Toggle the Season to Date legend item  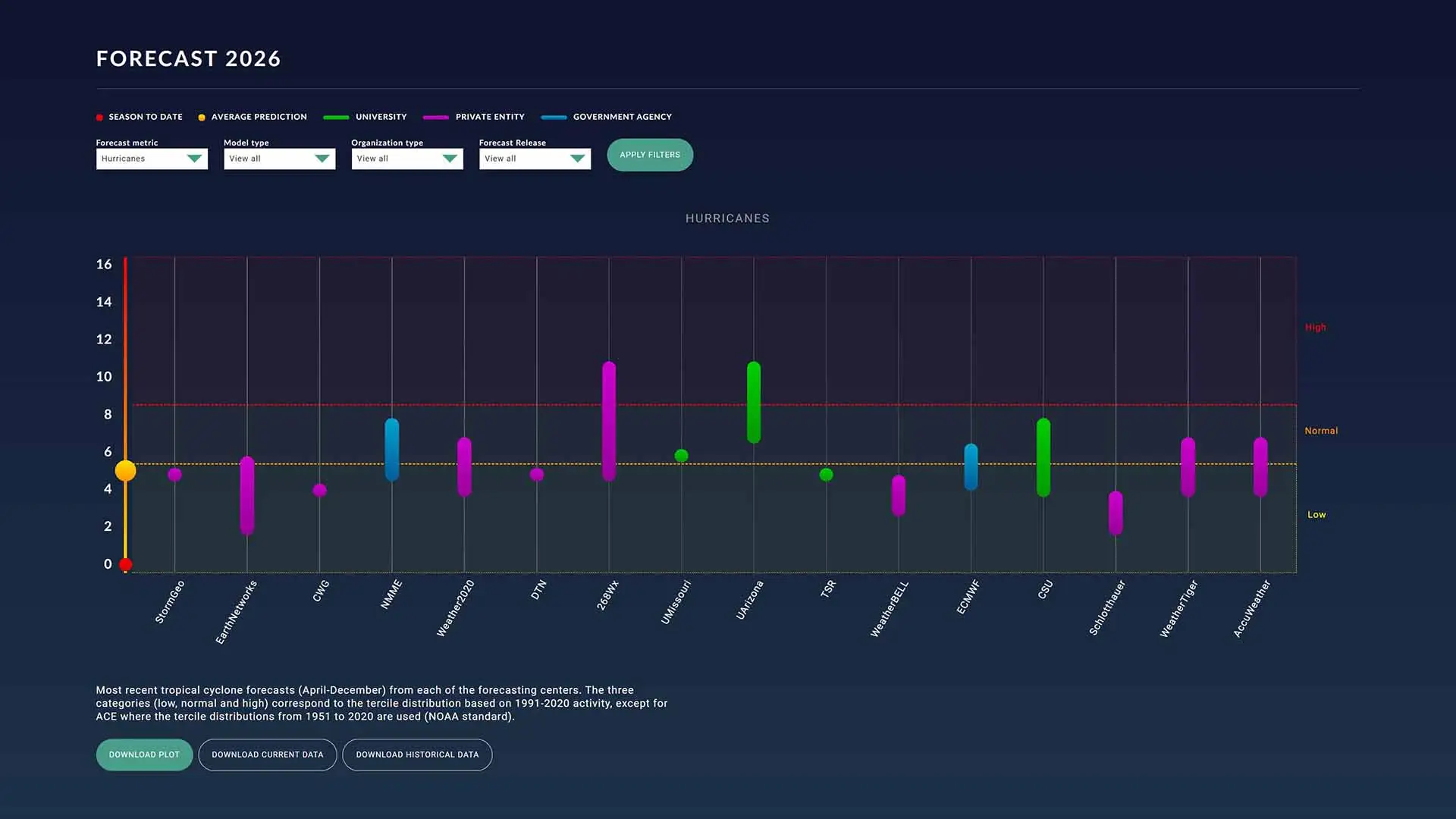click(140, 117)
